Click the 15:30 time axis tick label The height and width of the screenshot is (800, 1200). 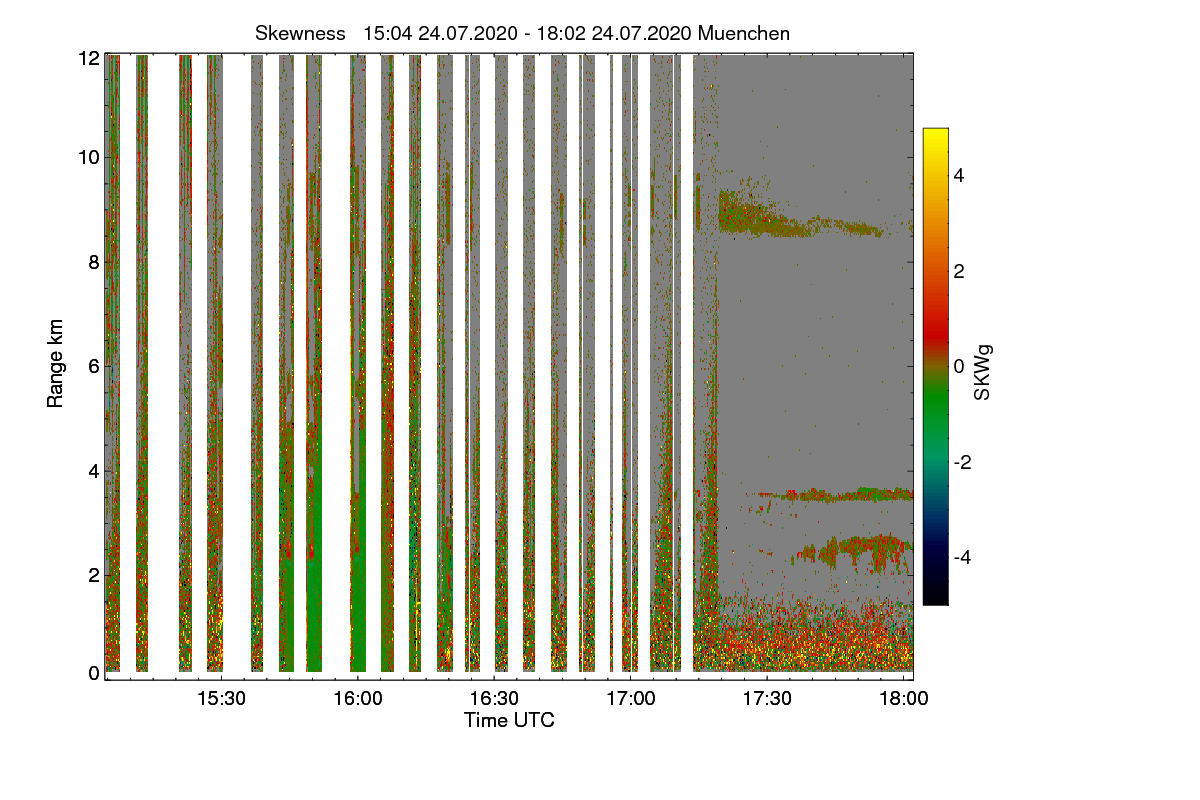221,699
